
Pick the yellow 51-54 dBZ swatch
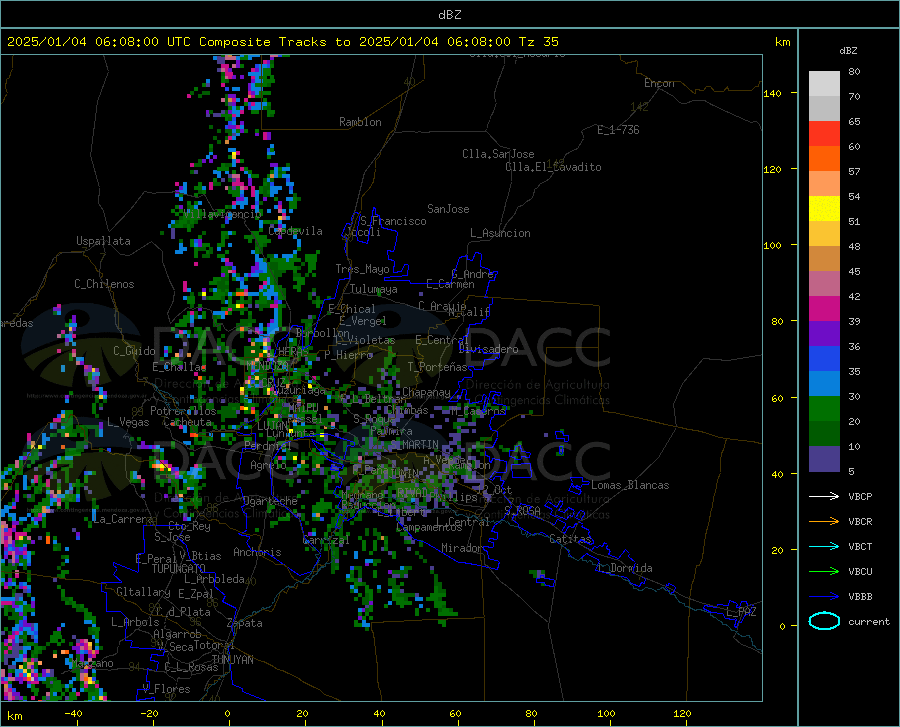tap(824, 209)
